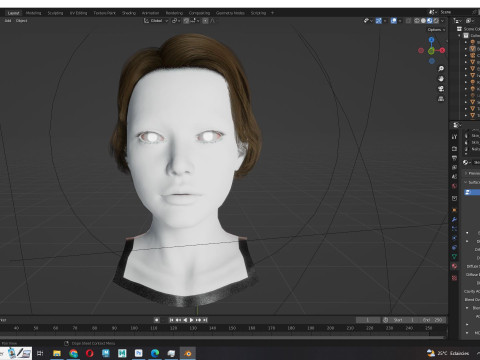The height and width of the screenshot is (360, 480).
Task: Open the green Object Data properties tab
Action: click(454, 257)
